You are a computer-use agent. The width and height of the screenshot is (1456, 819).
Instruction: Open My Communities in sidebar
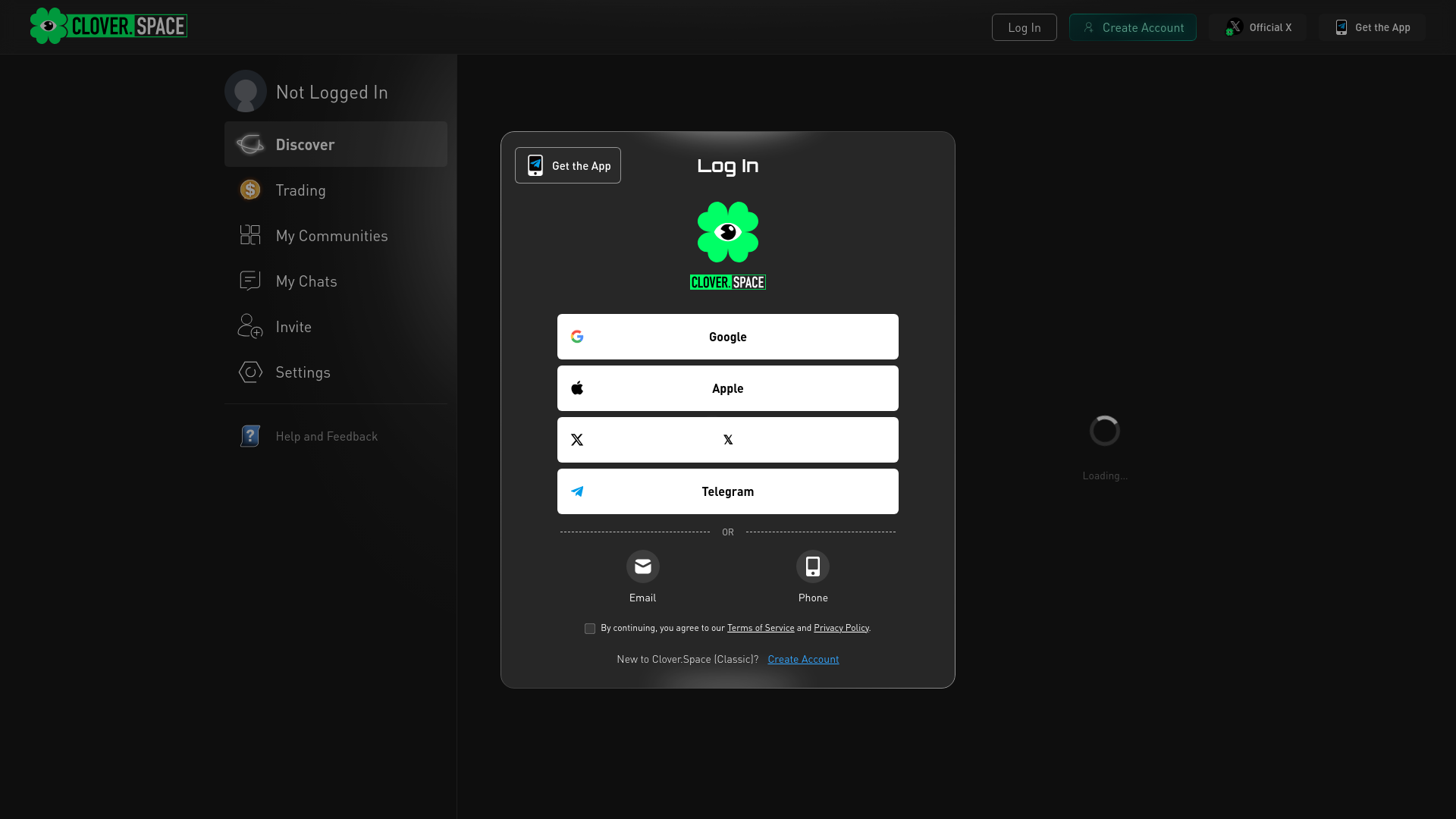pos(336,235)
